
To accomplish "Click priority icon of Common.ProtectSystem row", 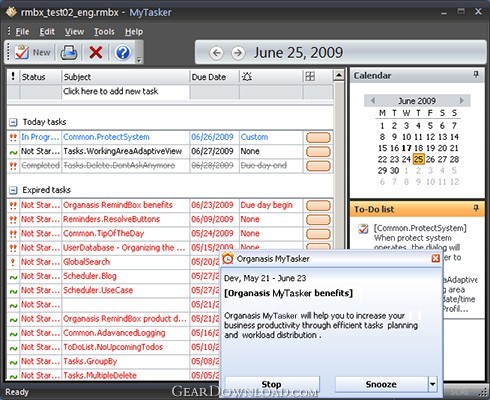I will point(13,137).
